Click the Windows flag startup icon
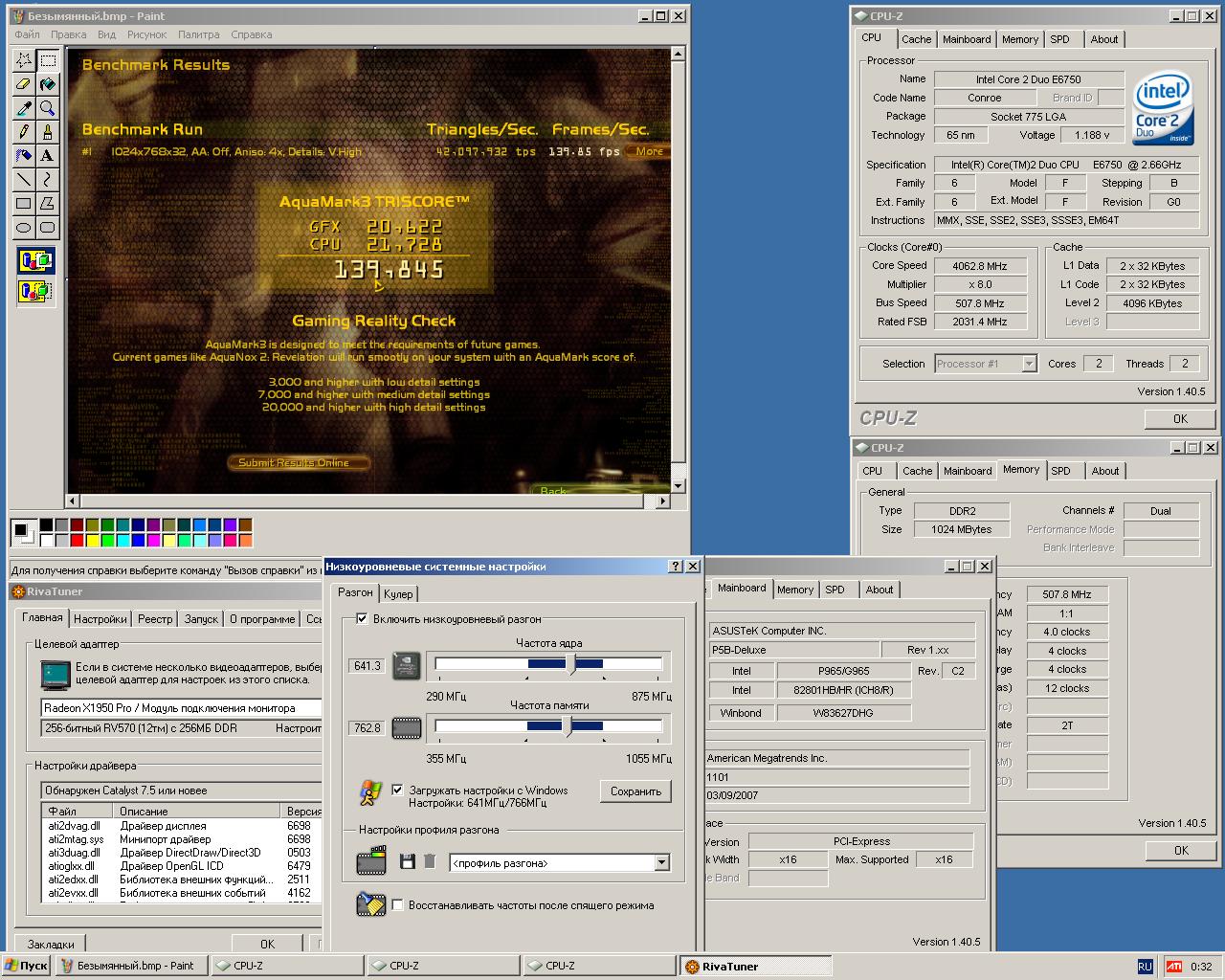The width and height of the screenshot is (1225, 980). (370, 791)
